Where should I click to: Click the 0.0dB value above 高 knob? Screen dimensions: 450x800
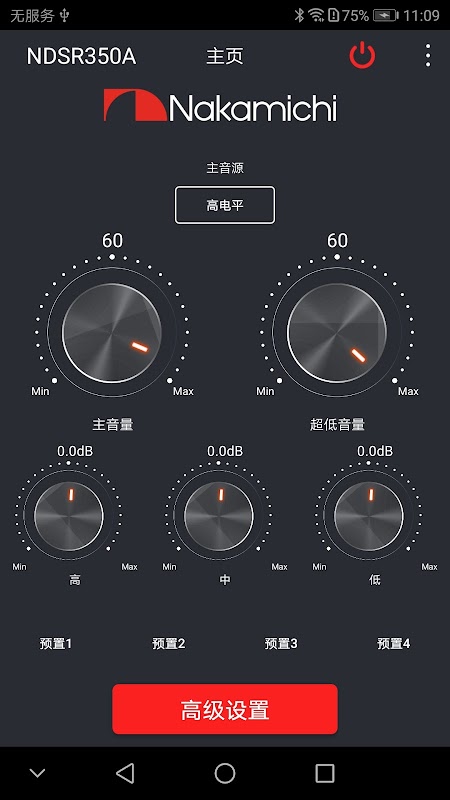[x=75, y=451]
